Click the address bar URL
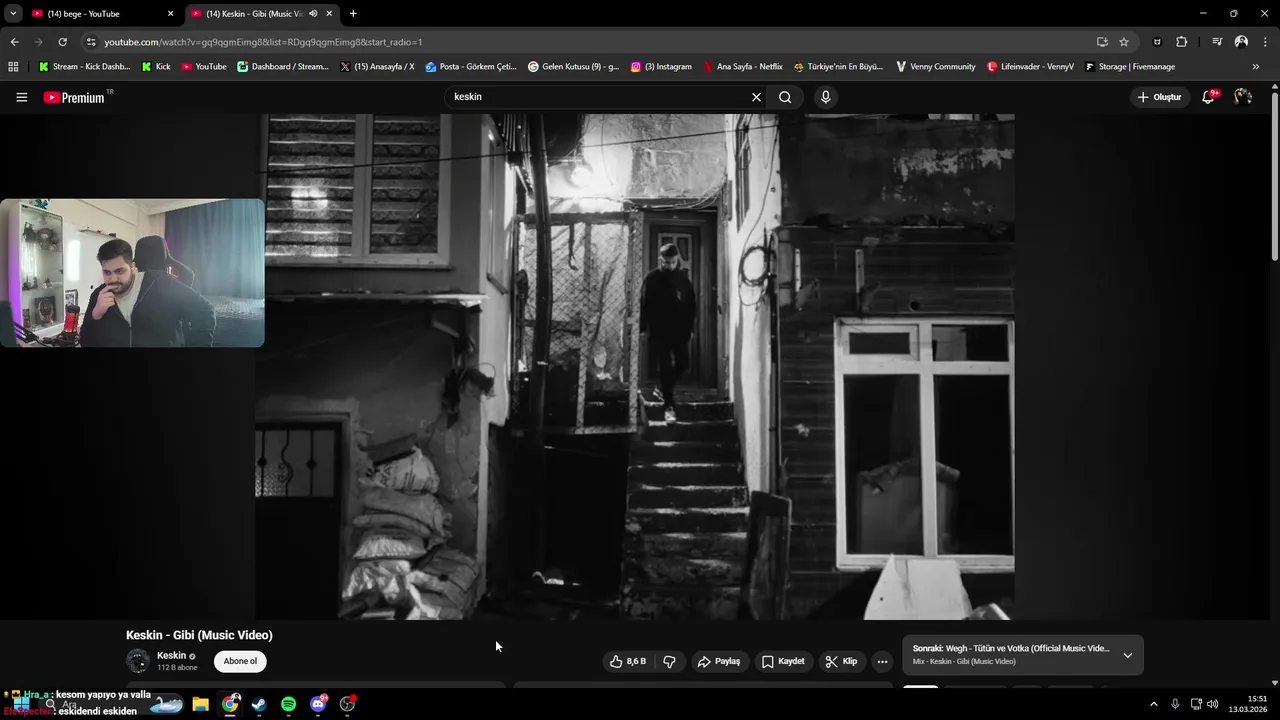The width and height of the screenshot is (1280, 720). pyautogui.click(x=263, y=42)
